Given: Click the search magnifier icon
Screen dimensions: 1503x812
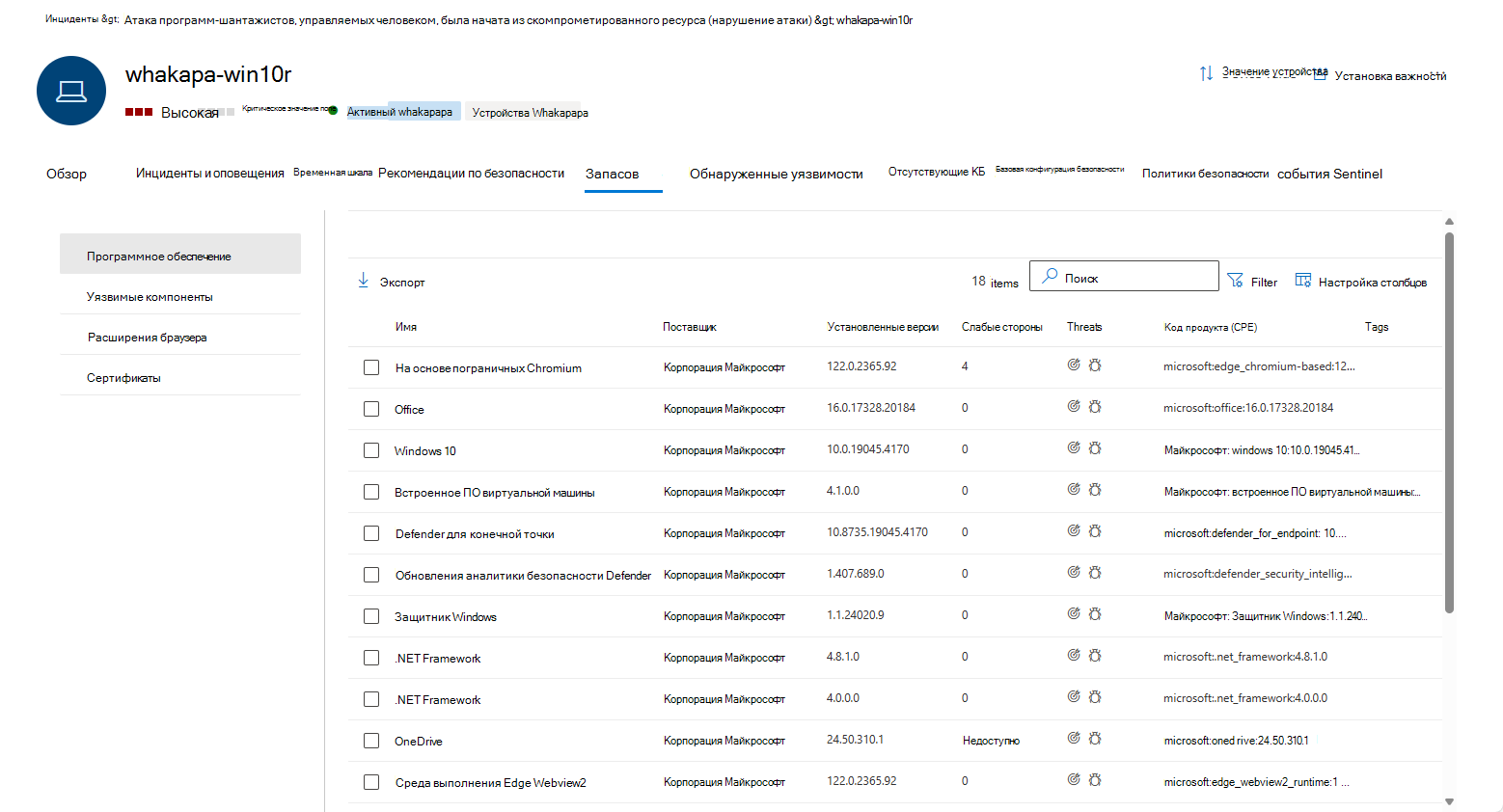Looking at the screenshot, I should 1050,276.
